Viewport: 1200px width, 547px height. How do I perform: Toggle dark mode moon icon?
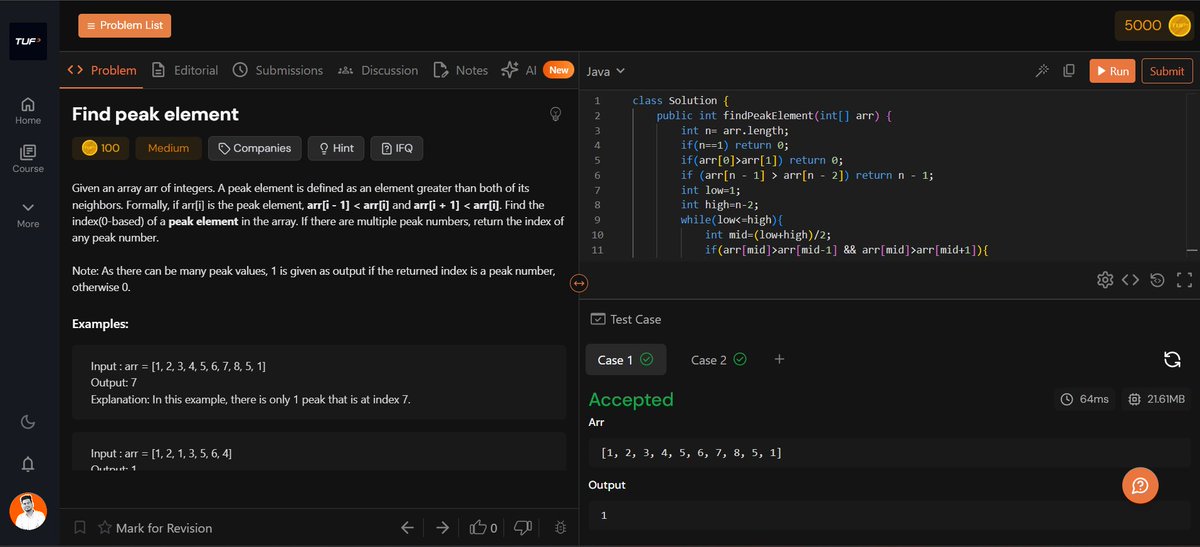[x=28, y=422]
